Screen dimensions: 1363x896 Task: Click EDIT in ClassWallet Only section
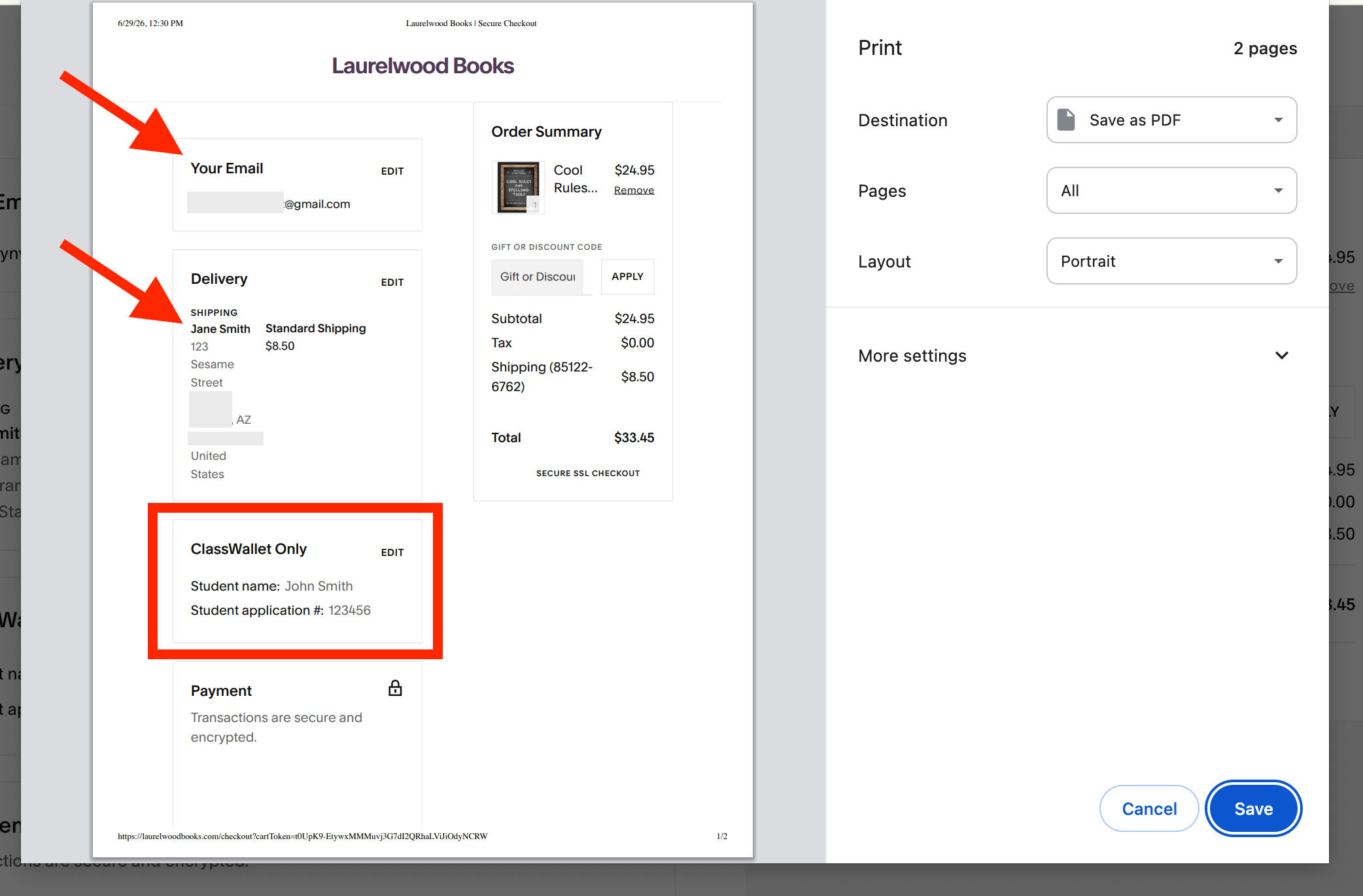click(392, 553)
